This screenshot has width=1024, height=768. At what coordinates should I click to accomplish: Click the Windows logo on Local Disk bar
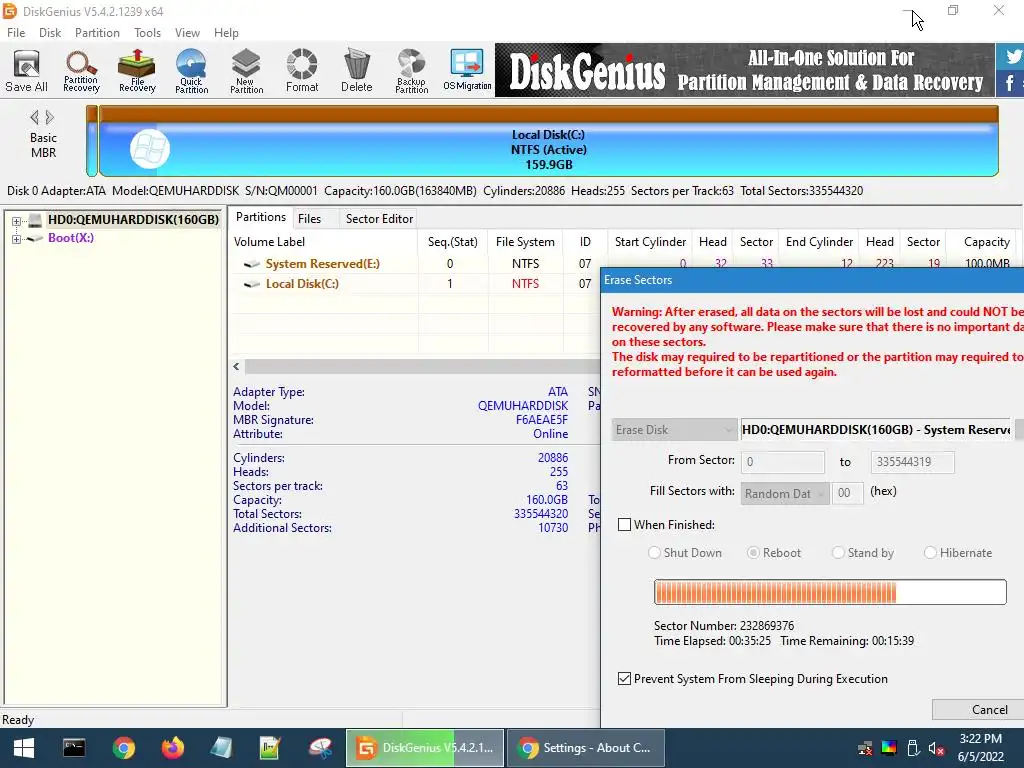tap(150, 150)
